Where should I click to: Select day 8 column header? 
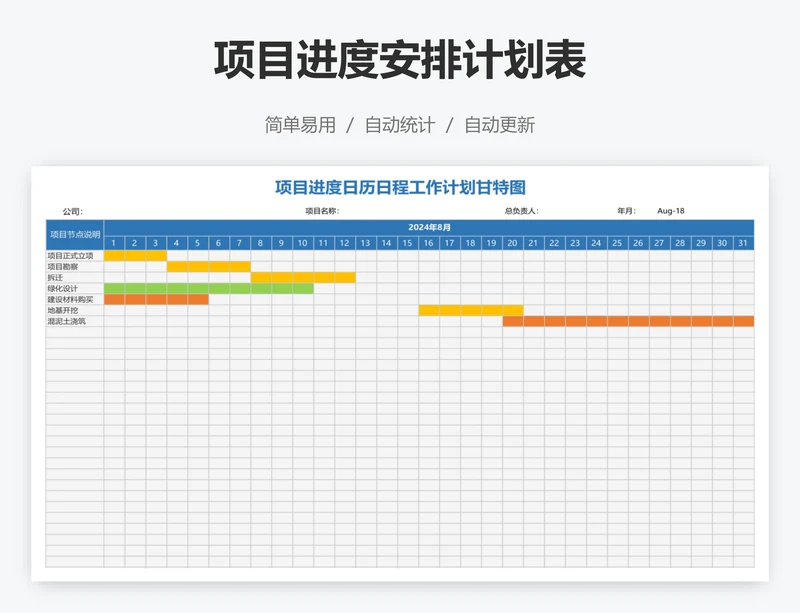(261, 243)
